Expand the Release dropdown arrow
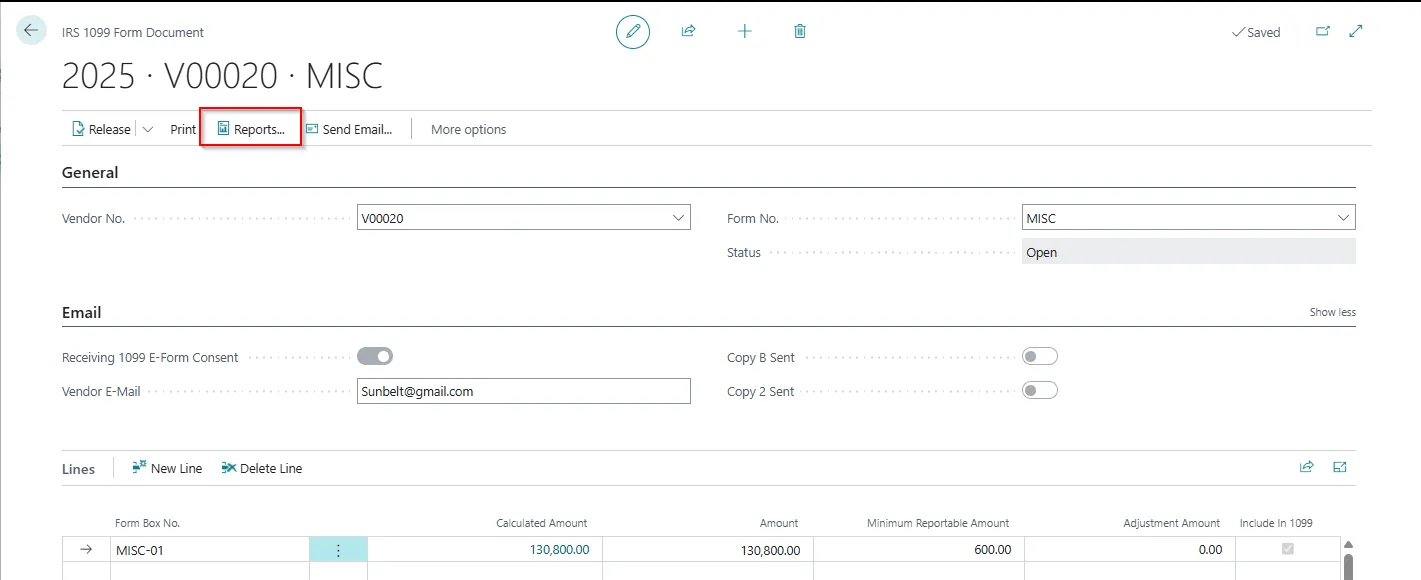The image size is (1421, 580). (148, 129)
